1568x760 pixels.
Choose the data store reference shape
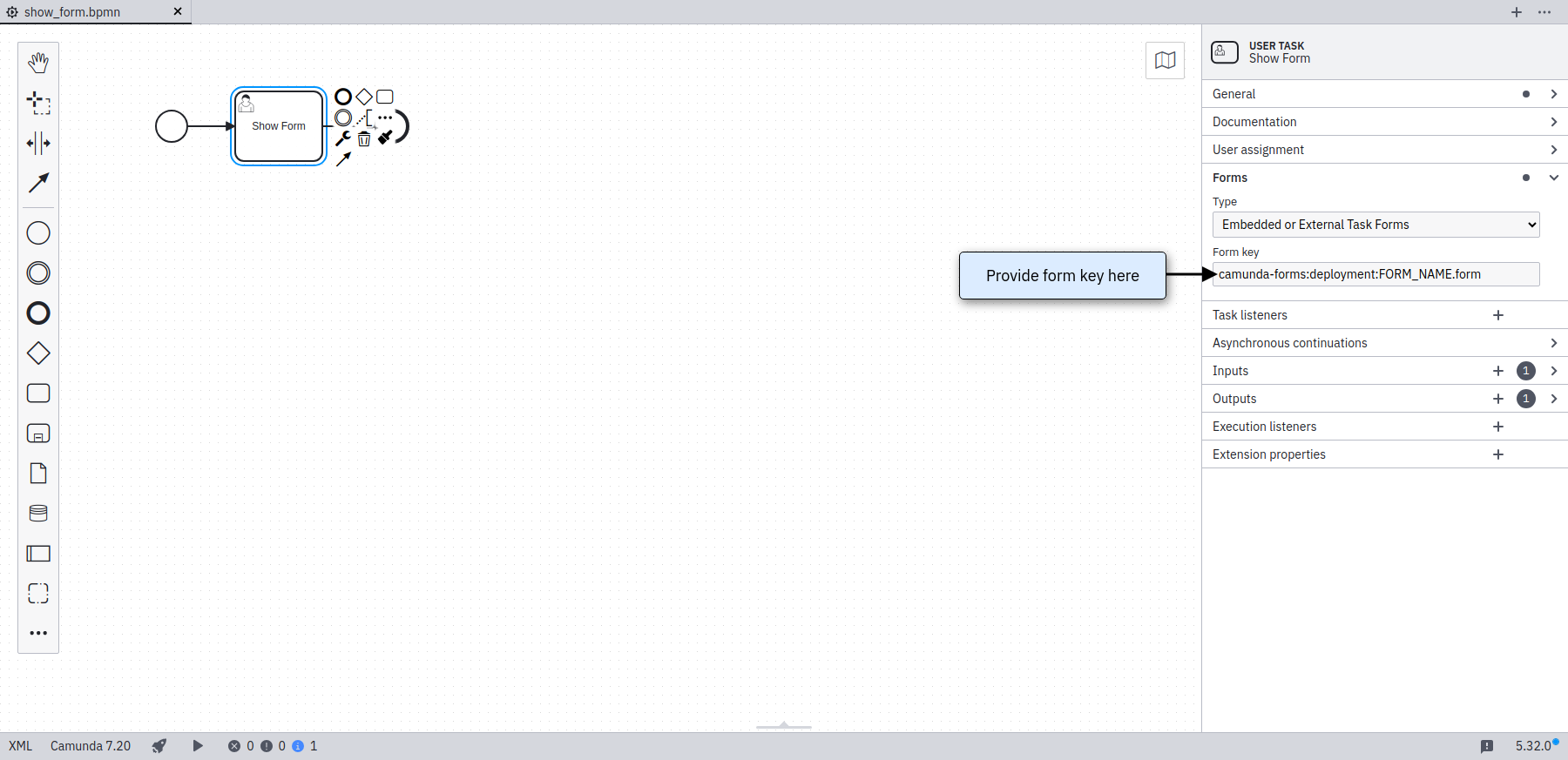pyautogui.click(x=38, y=514)
